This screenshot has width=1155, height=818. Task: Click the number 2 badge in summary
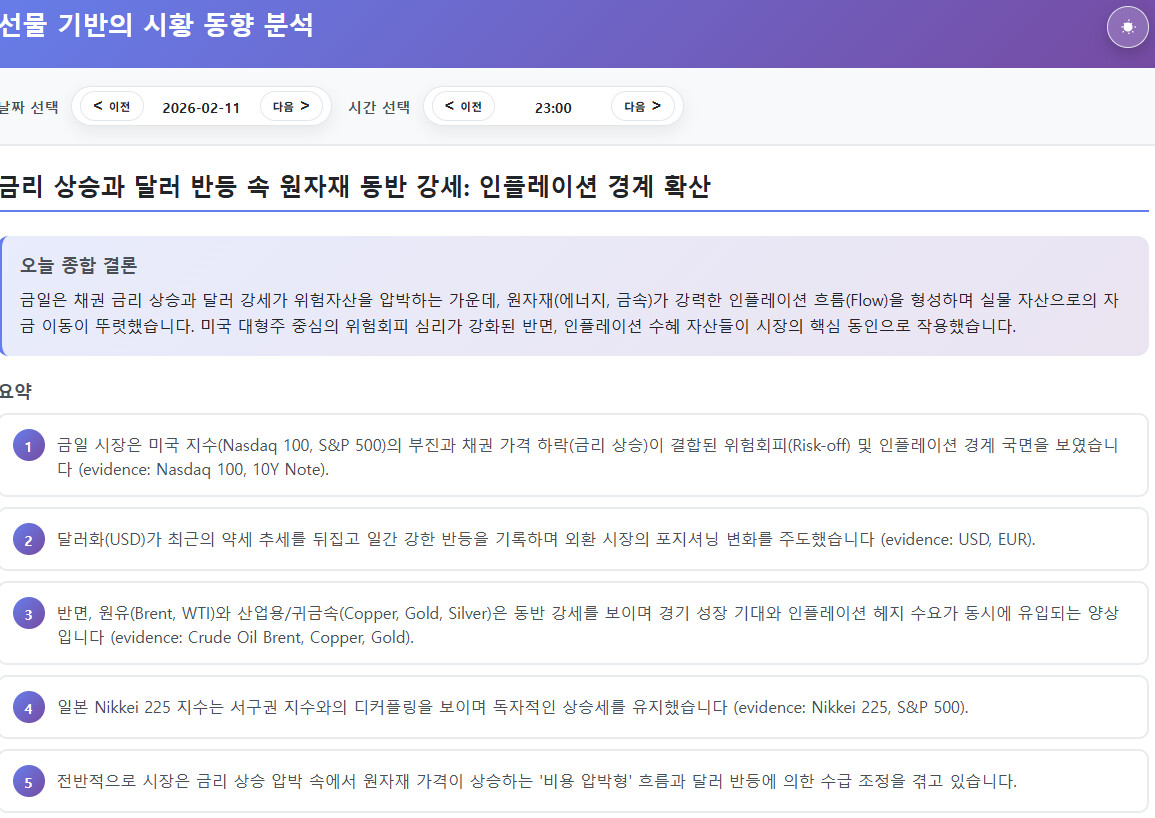28,540
